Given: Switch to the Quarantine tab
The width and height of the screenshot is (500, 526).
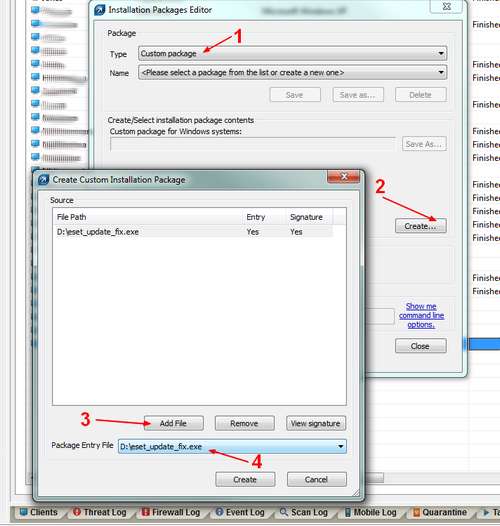Looking at the screenshot, I should [440, 512].
